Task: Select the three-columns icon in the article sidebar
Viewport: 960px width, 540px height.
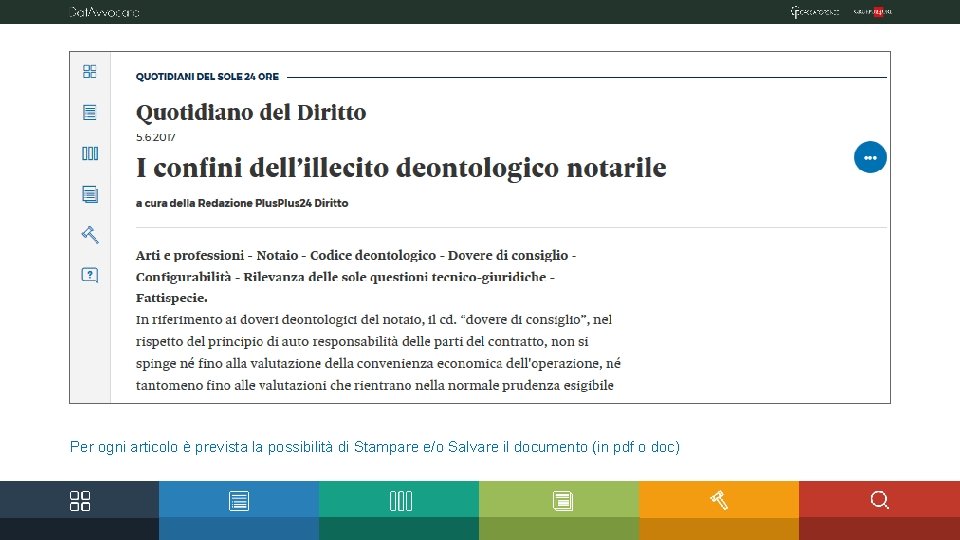Action: (89, 153)
